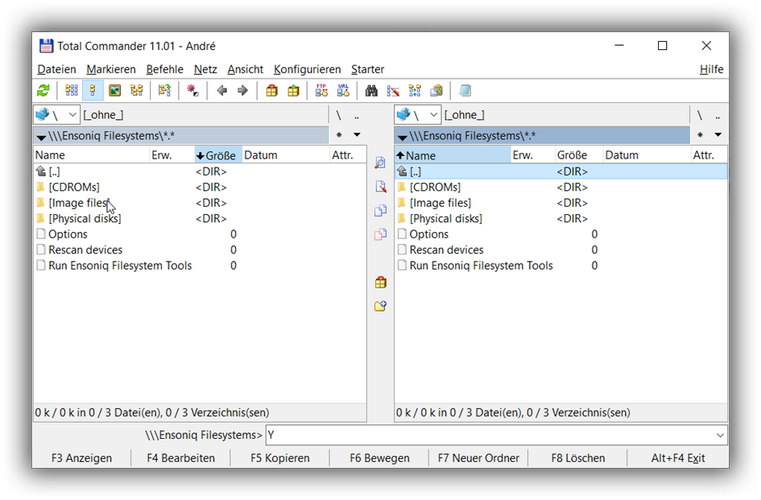Select [Physical disks] folder in right panel

click(446, 218)
